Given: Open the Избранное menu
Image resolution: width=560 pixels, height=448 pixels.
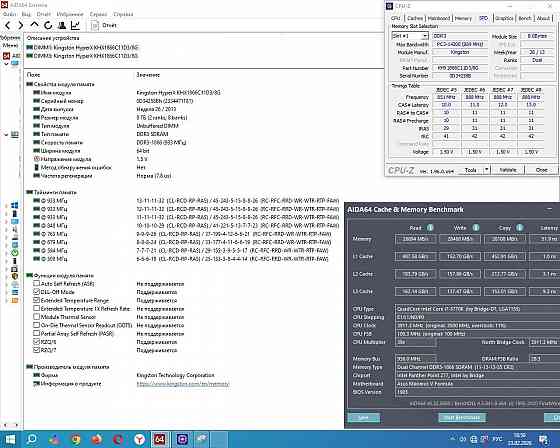Looking at the screenshot, I should [x=70, y=14].
